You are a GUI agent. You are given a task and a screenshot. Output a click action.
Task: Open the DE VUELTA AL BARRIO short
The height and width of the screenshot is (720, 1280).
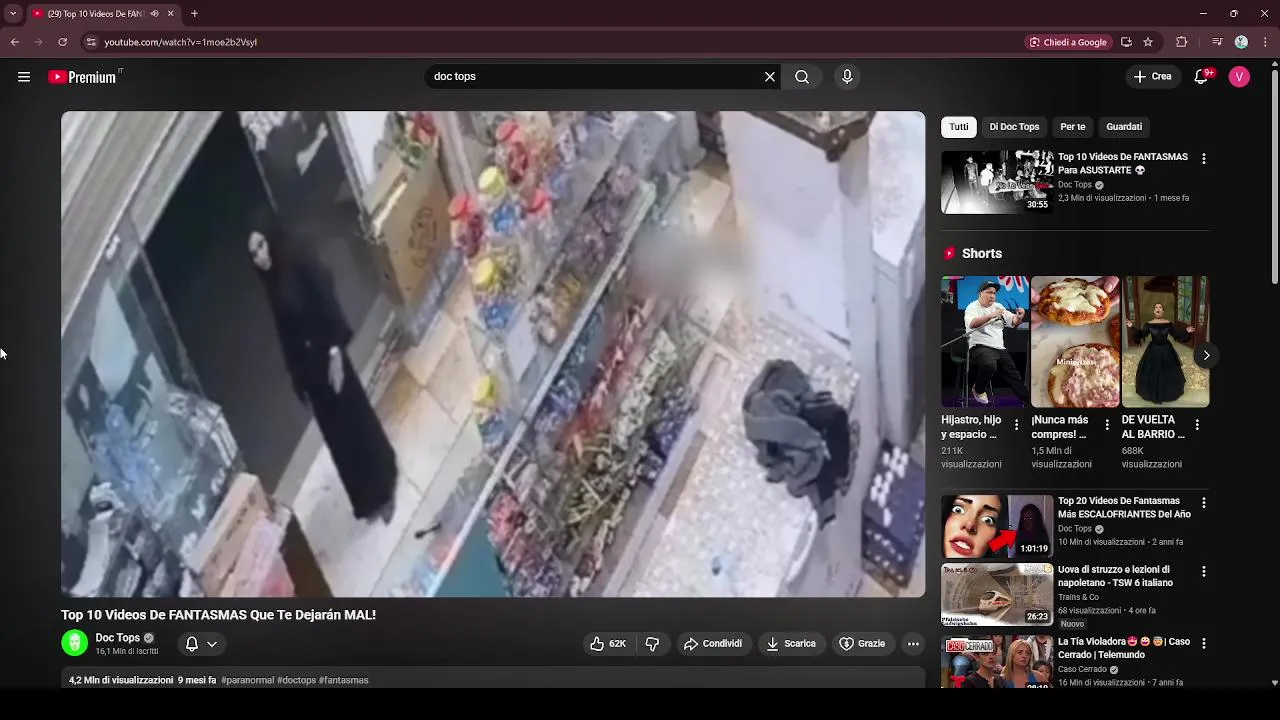click(x=1165, y=342)
